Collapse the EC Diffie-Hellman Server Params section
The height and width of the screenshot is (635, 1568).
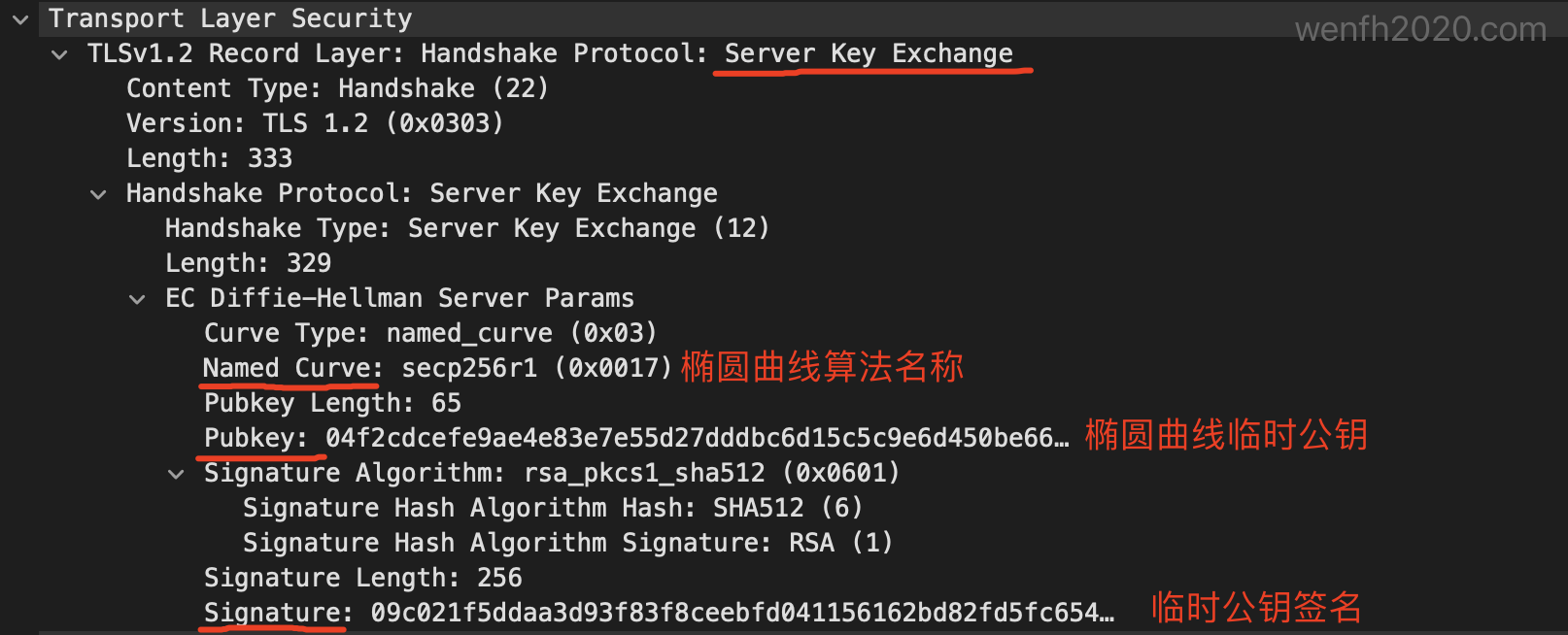[137, 298]
